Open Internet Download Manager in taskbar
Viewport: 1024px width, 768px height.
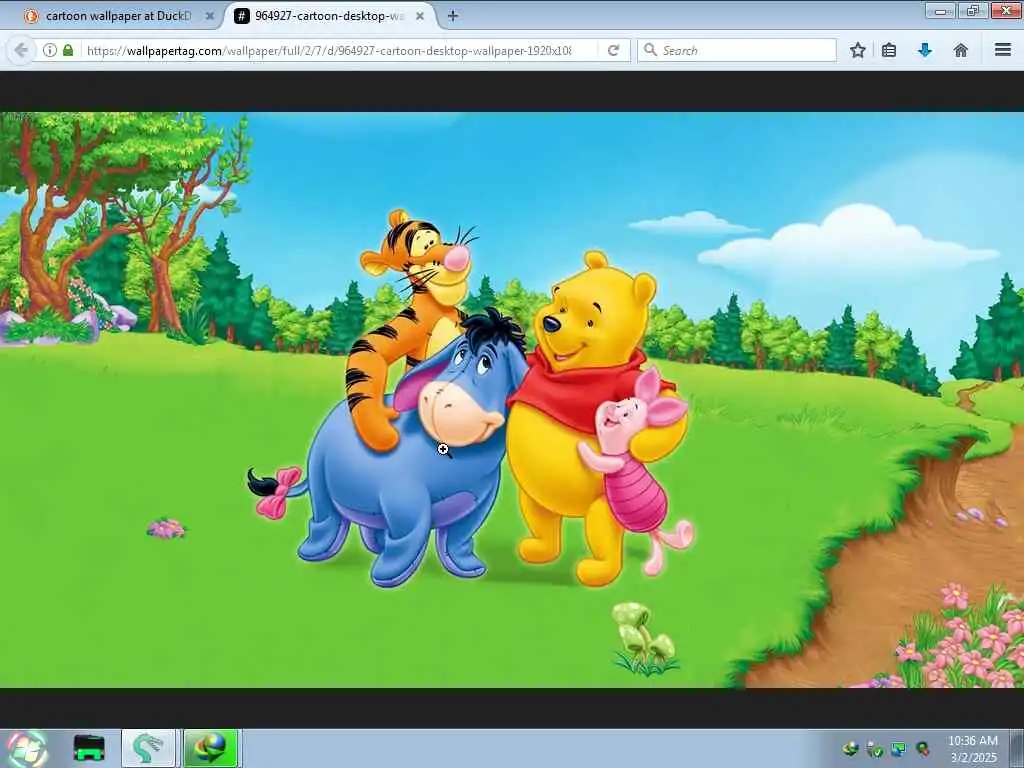(x=211, y=748)
